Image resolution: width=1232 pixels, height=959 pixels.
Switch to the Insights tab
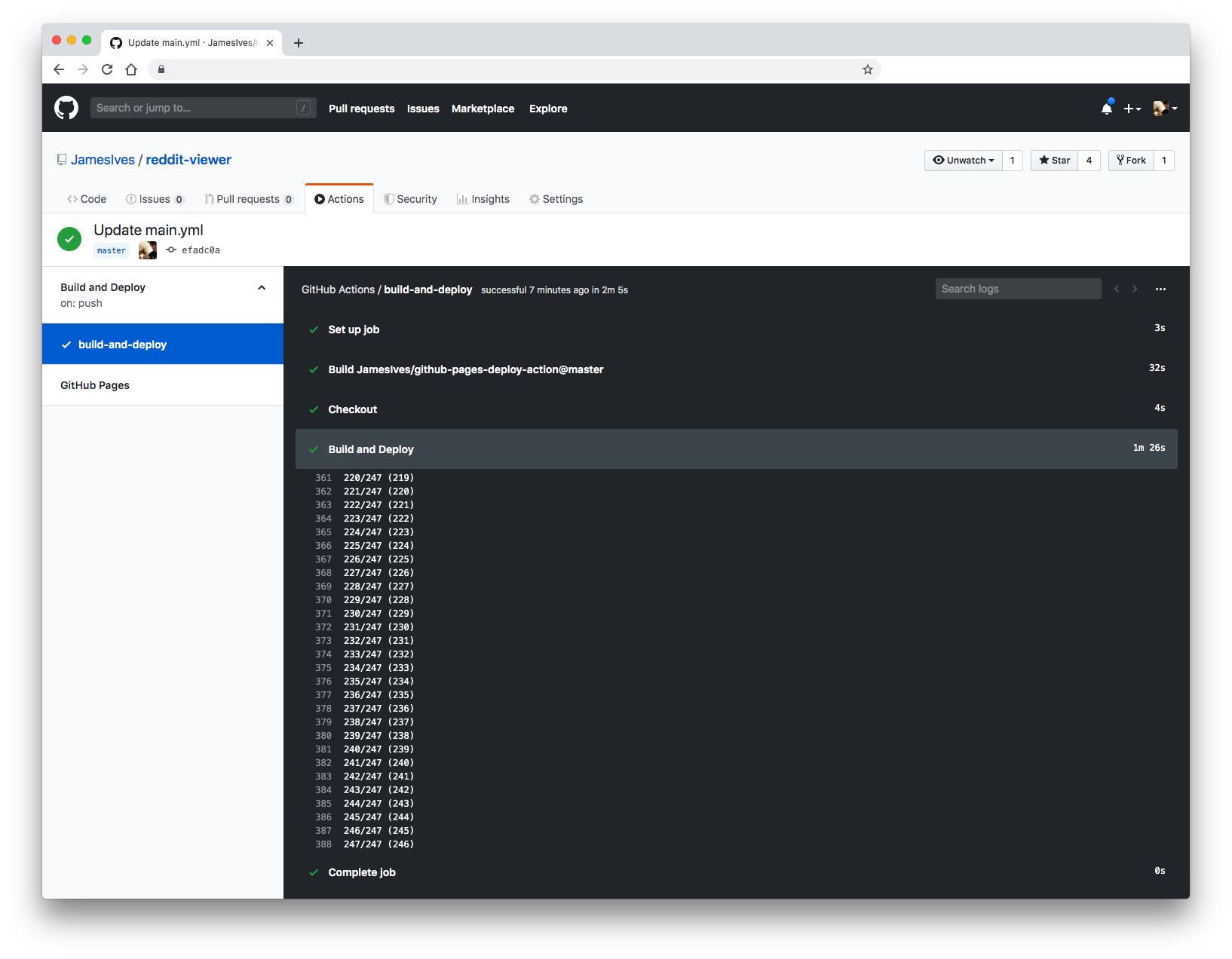tap(483, 199)
